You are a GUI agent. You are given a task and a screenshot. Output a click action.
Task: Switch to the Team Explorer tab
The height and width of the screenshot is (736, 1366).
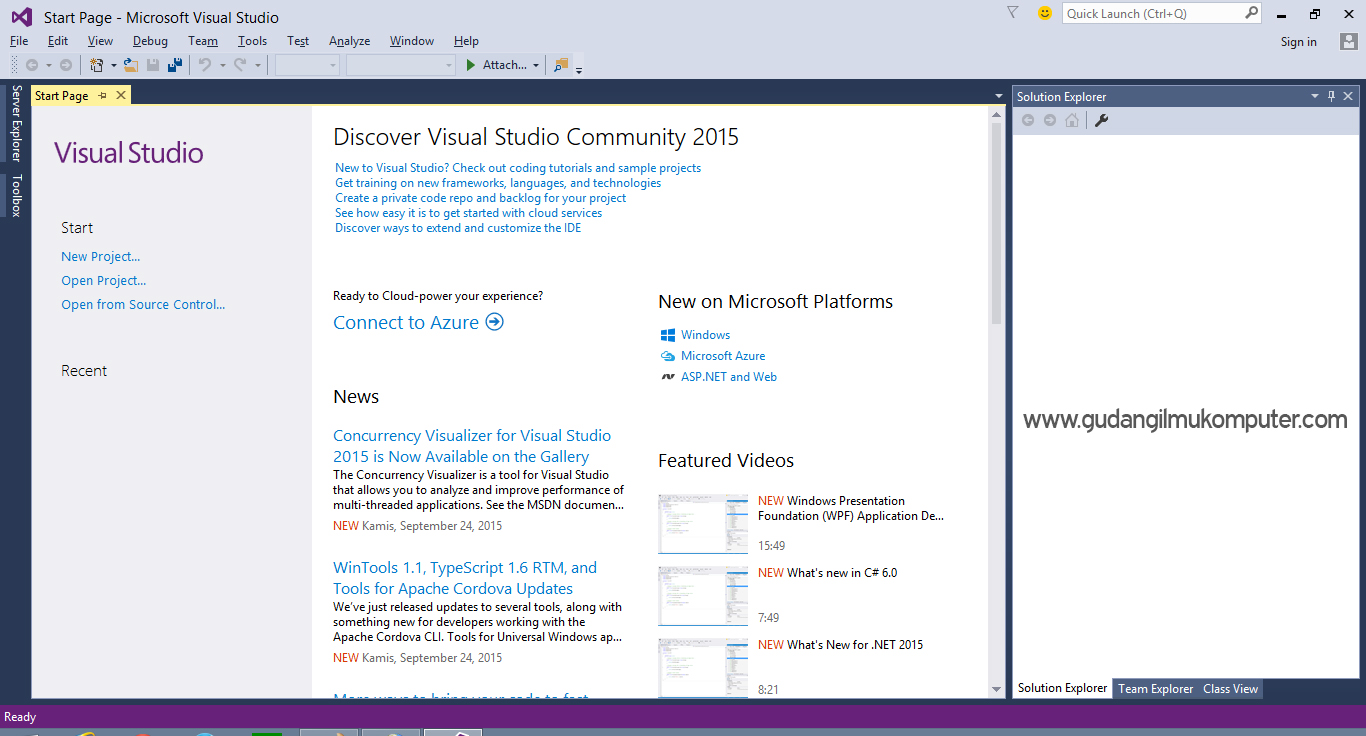1155,688
